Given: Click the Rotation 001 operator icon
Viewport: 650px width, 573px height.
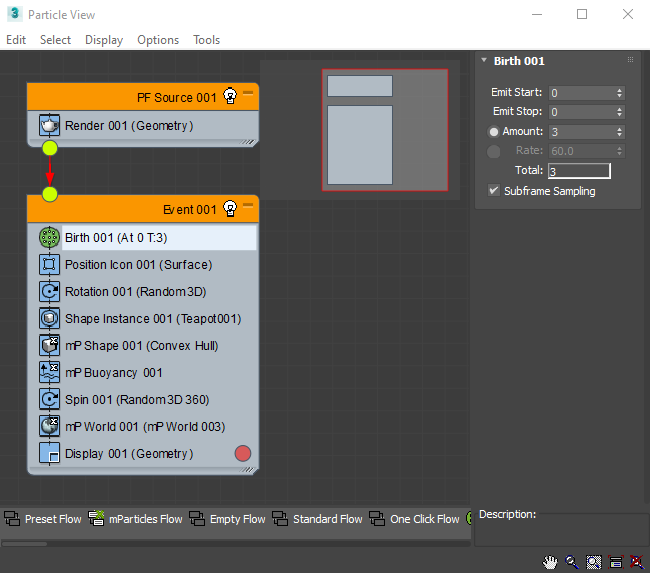Looking at the screenshot, I should tap(49, 291).
